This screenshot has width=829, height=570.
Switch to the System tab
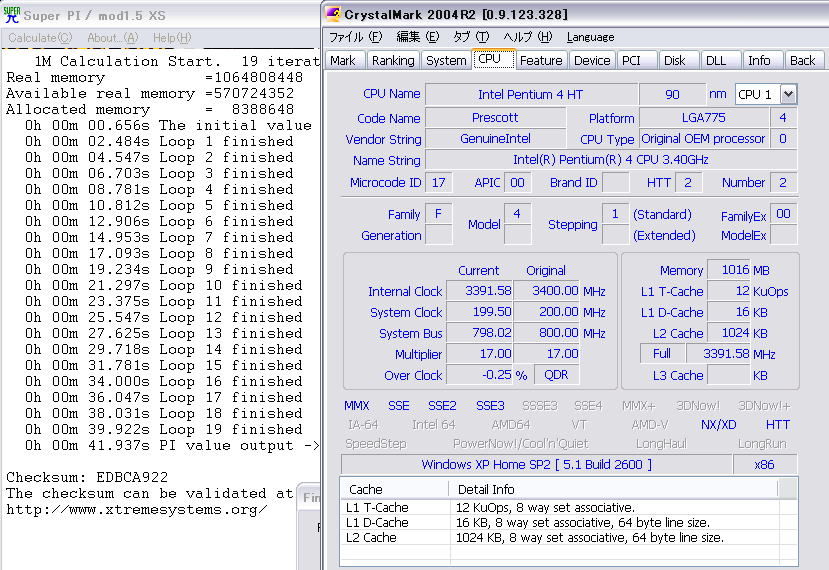click(x=446, y=60)
